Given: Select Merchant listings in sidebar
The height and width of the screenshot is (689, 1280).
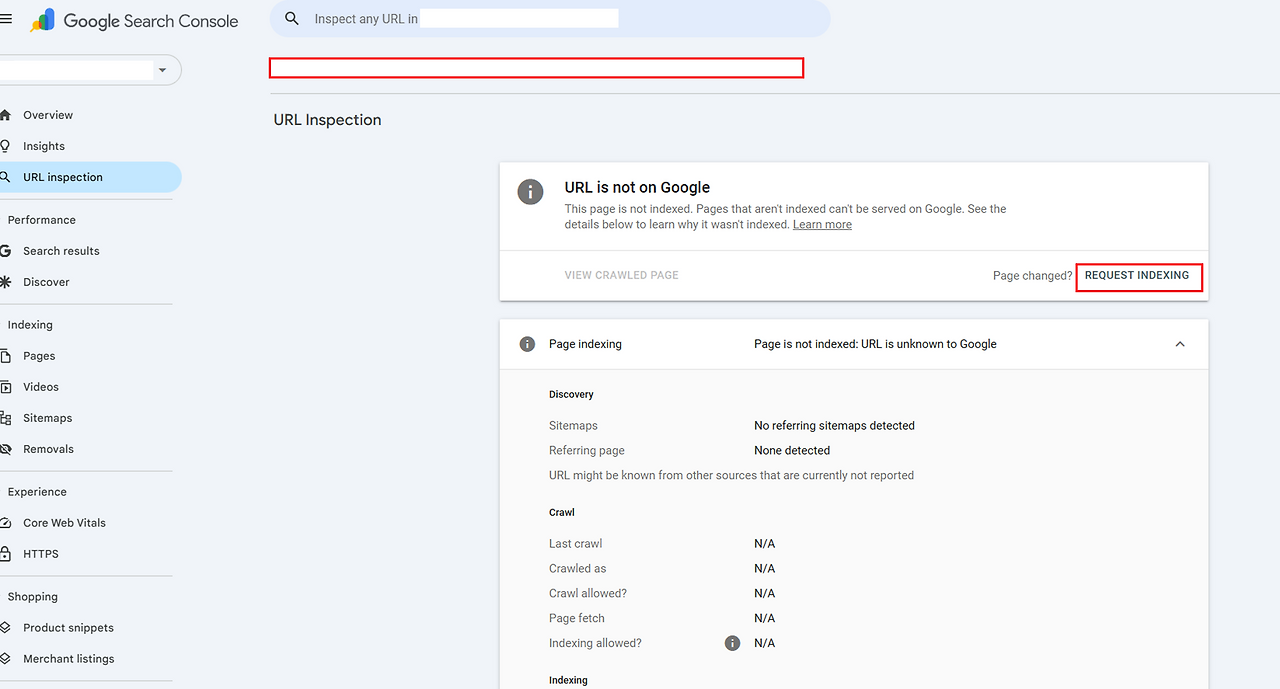Looking at the screenshot, I should pos(68,659).
